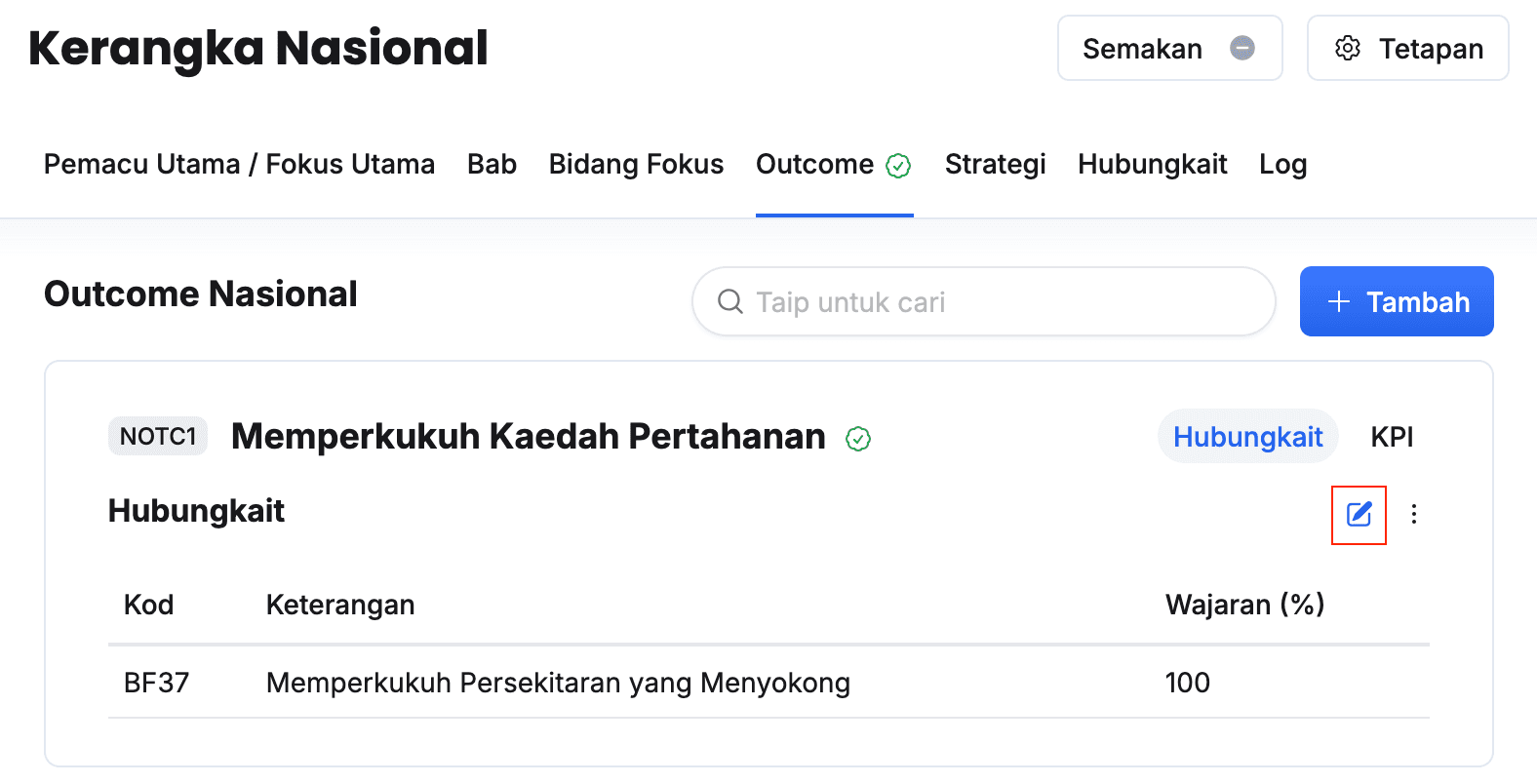
Task: Click the magnifier search icon
Action: 729,302
